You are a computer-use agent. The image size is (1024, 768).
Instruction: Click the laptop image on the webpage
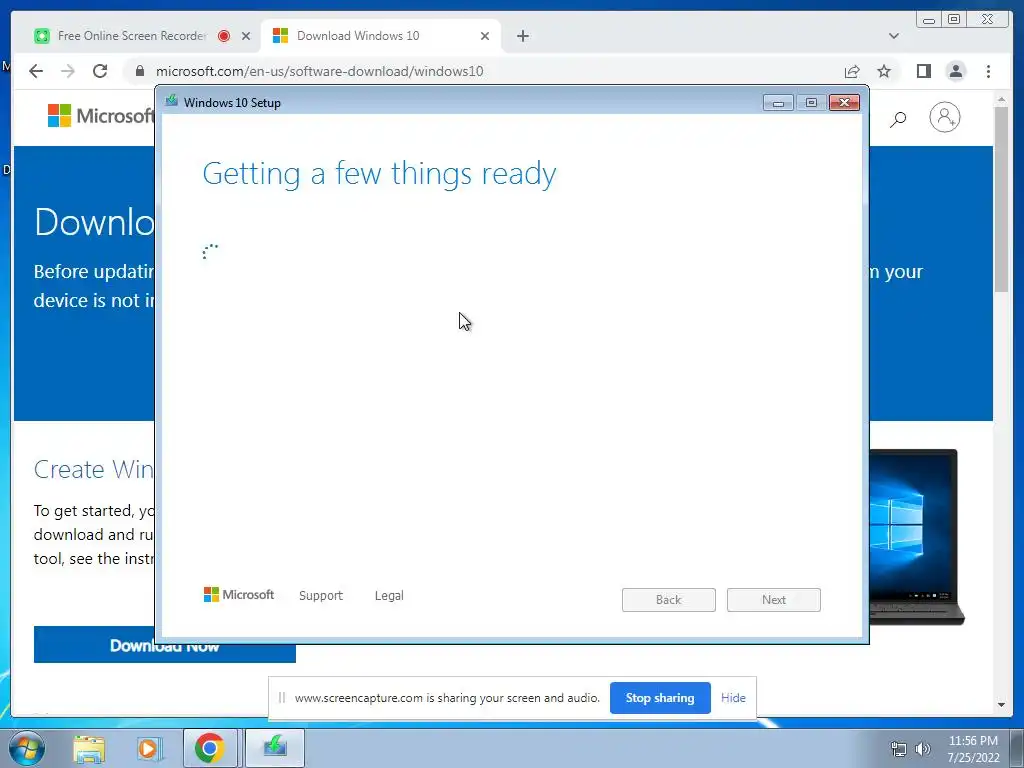click(x=917, y=537)
